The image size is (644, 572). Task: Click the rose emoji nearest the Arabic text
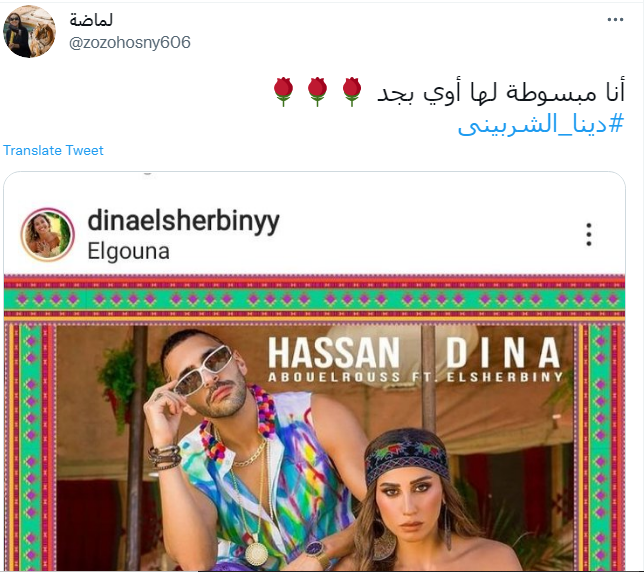(x=352, y=92)
